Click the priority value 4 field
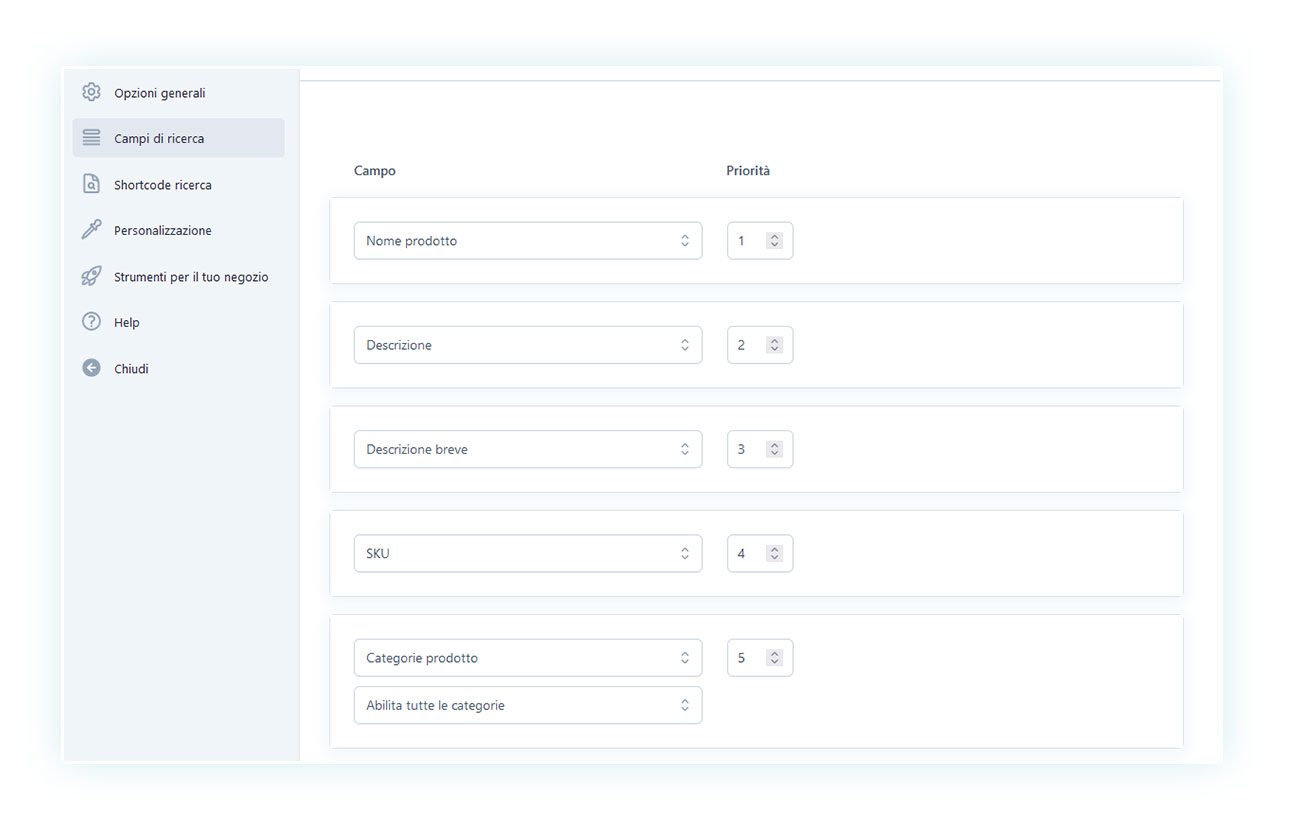 click(760, 553)
